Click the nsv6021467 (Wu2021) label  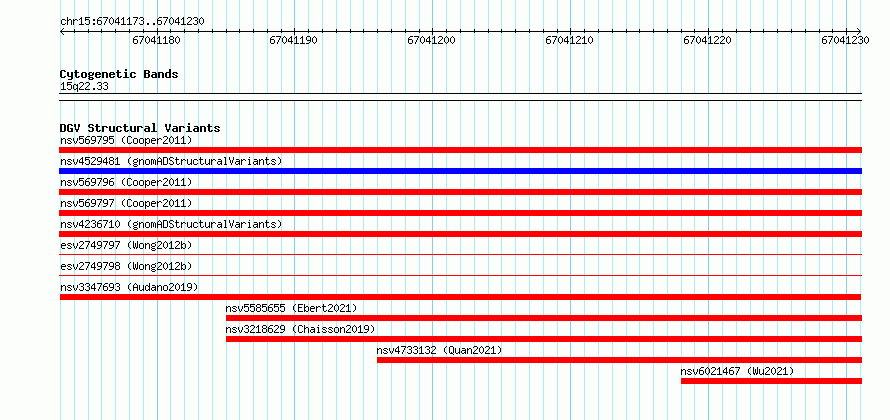(x=737, y=371)
